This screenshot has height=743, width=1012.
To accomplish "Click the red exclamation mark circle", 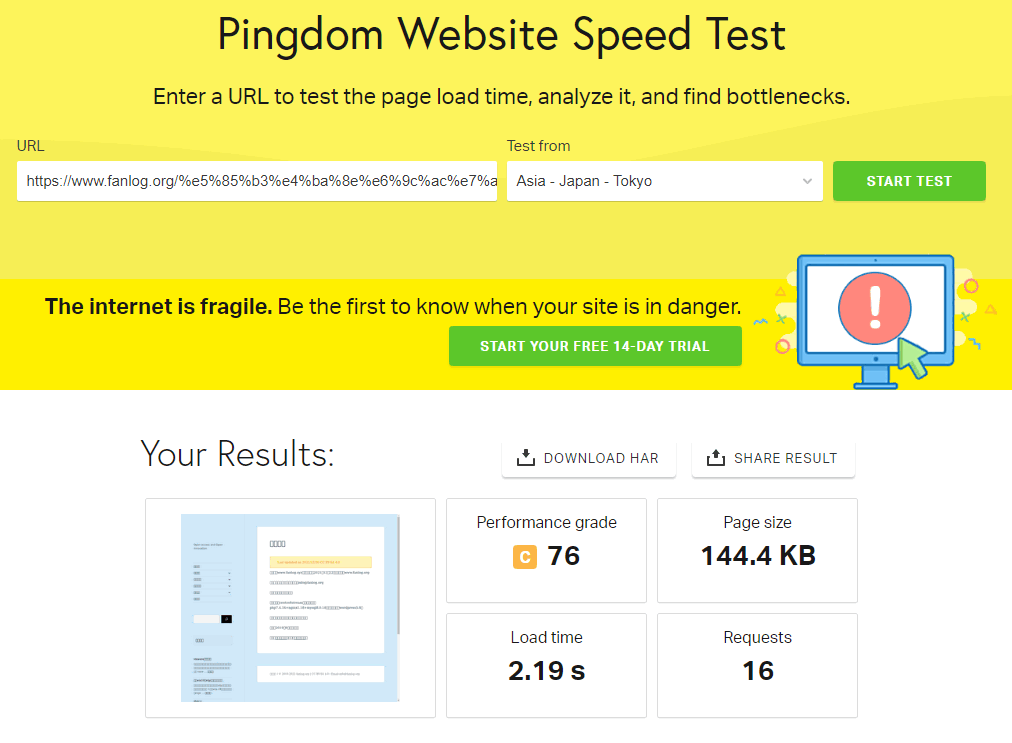I will click(875, 309).
